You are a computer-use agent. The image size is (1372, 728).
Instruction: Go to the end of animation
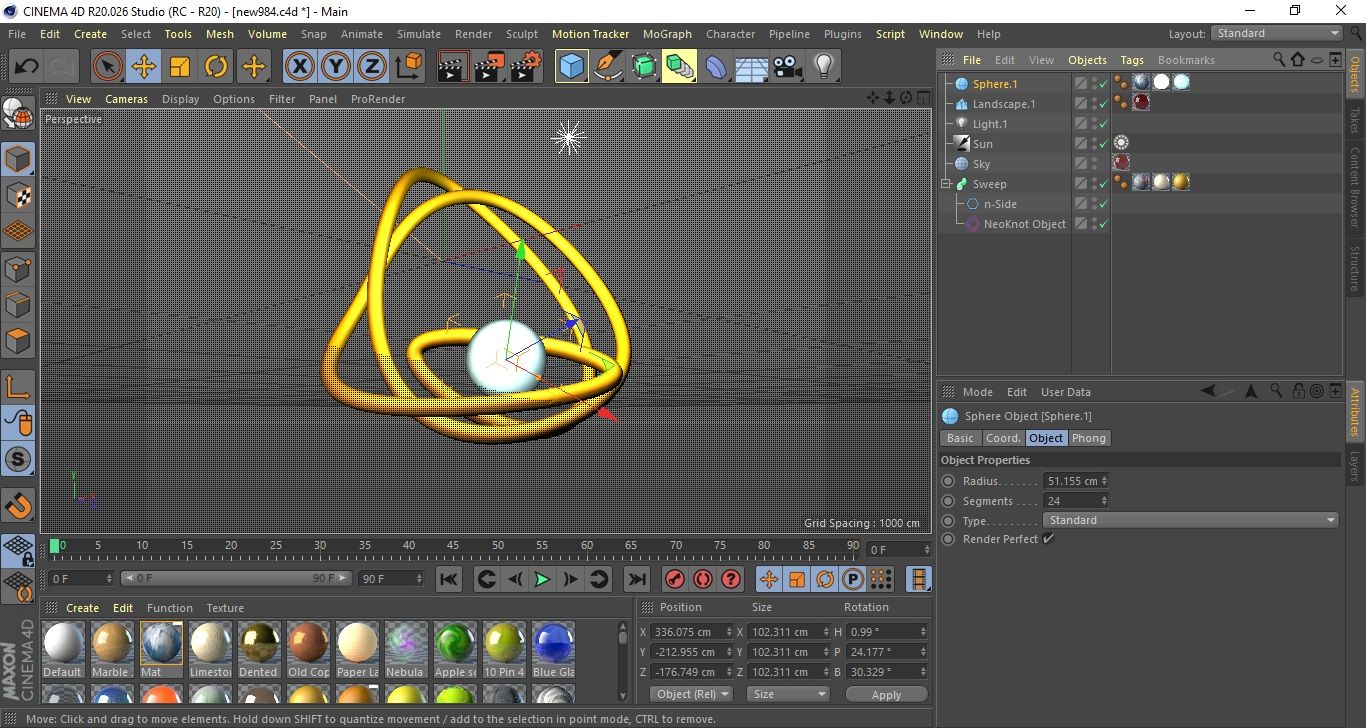coord(636,579)
